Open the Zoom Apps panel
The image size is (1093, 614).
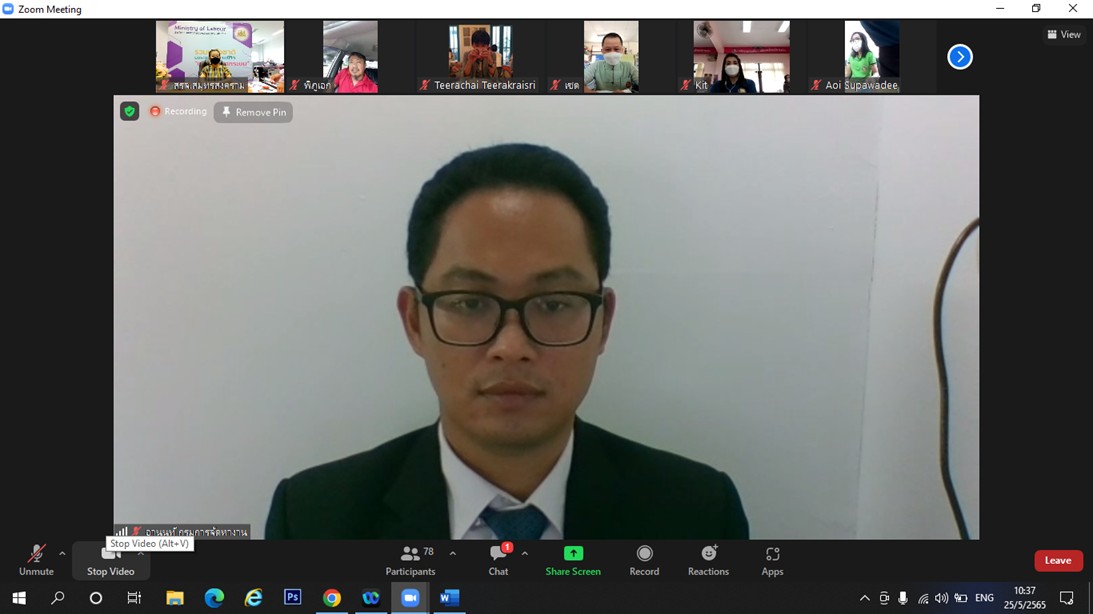pos(772,560)
